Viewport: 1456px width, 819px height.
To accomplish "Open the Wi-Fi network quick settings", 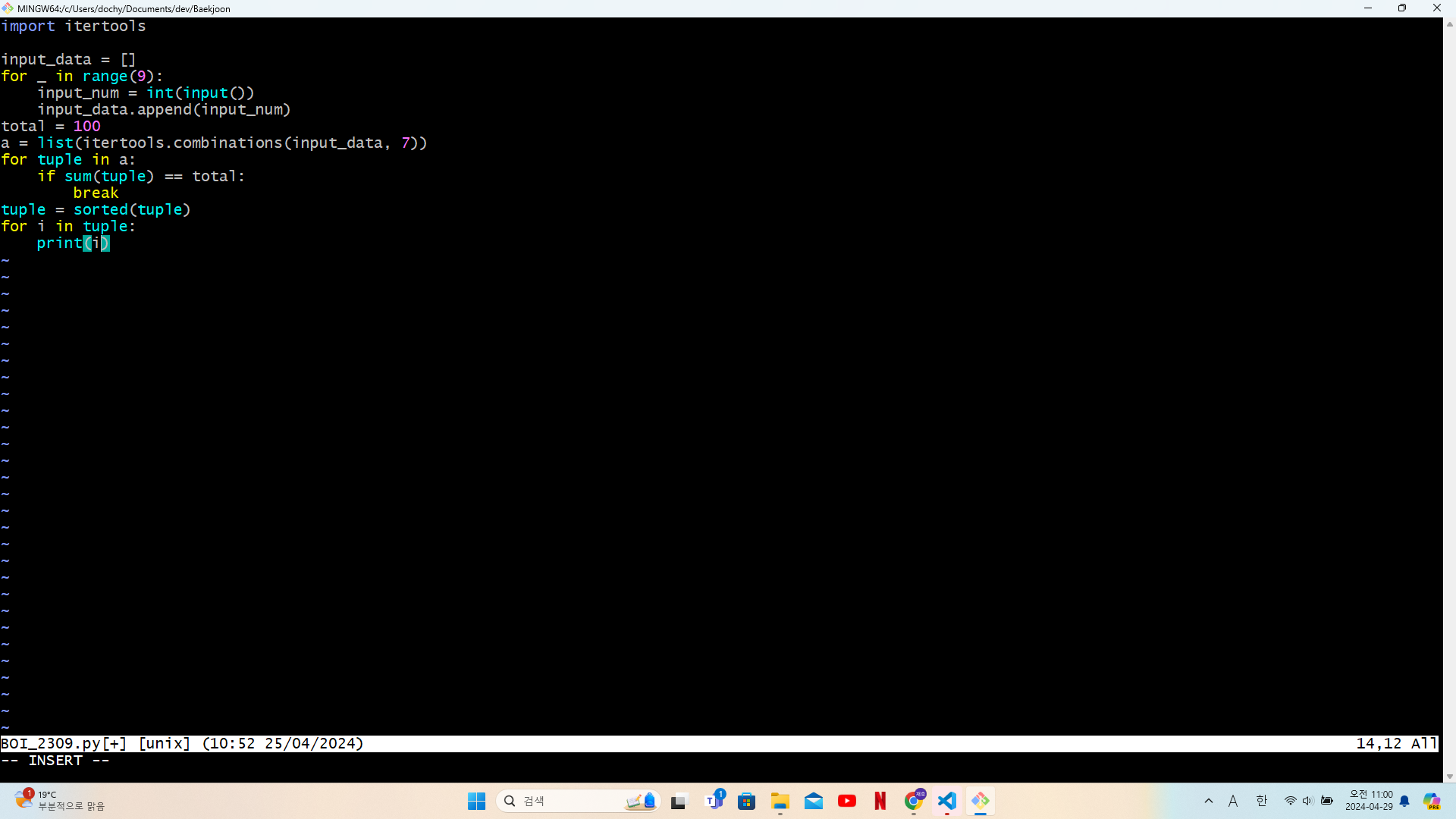I will [x=1290, y=801].
